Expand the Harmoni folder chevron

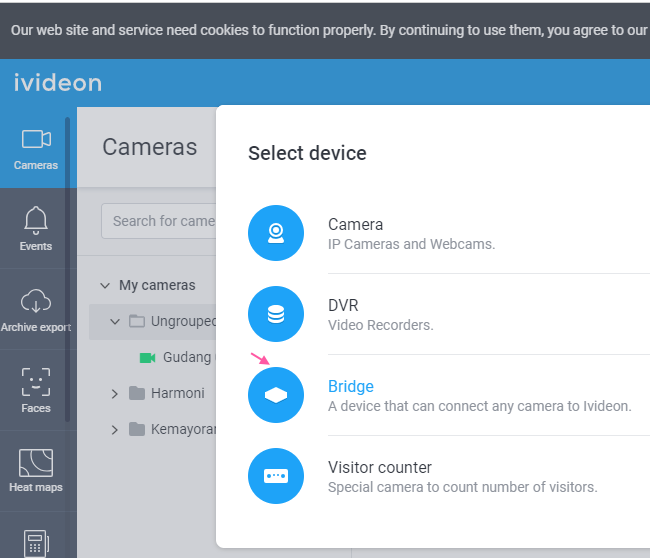[x=115, y=394]
